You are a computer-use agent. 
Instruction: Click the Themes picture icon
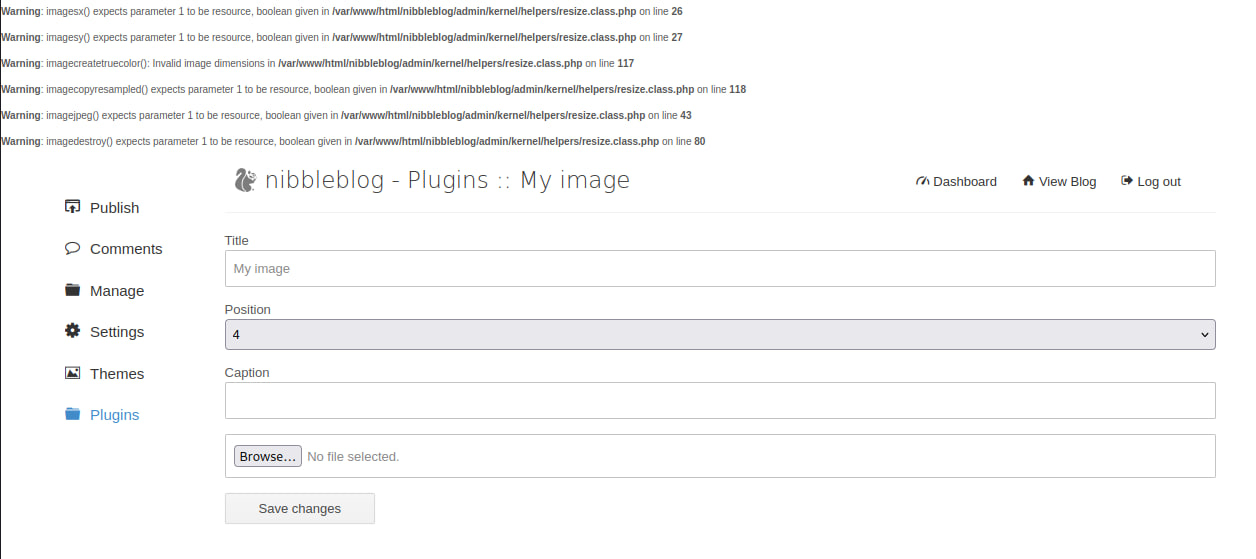(x=72, y=373)
